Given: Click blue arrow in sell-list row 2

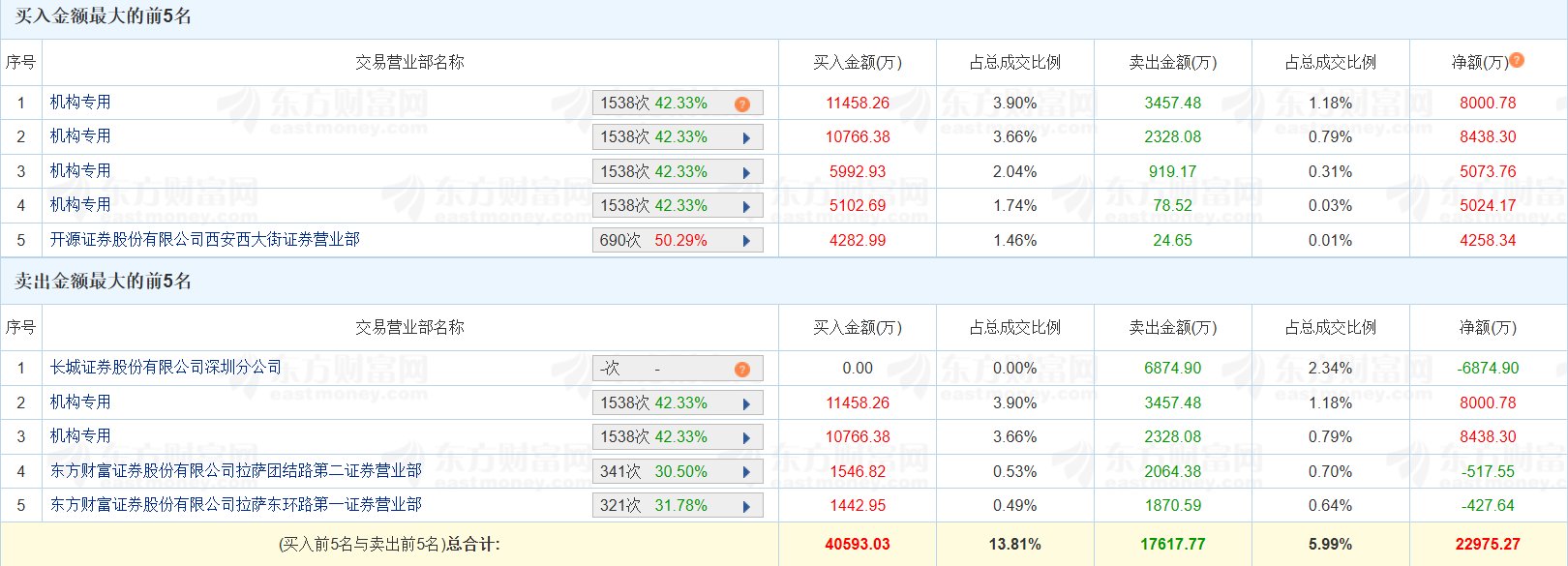Looking at the screenshot, I should (746, 403).
